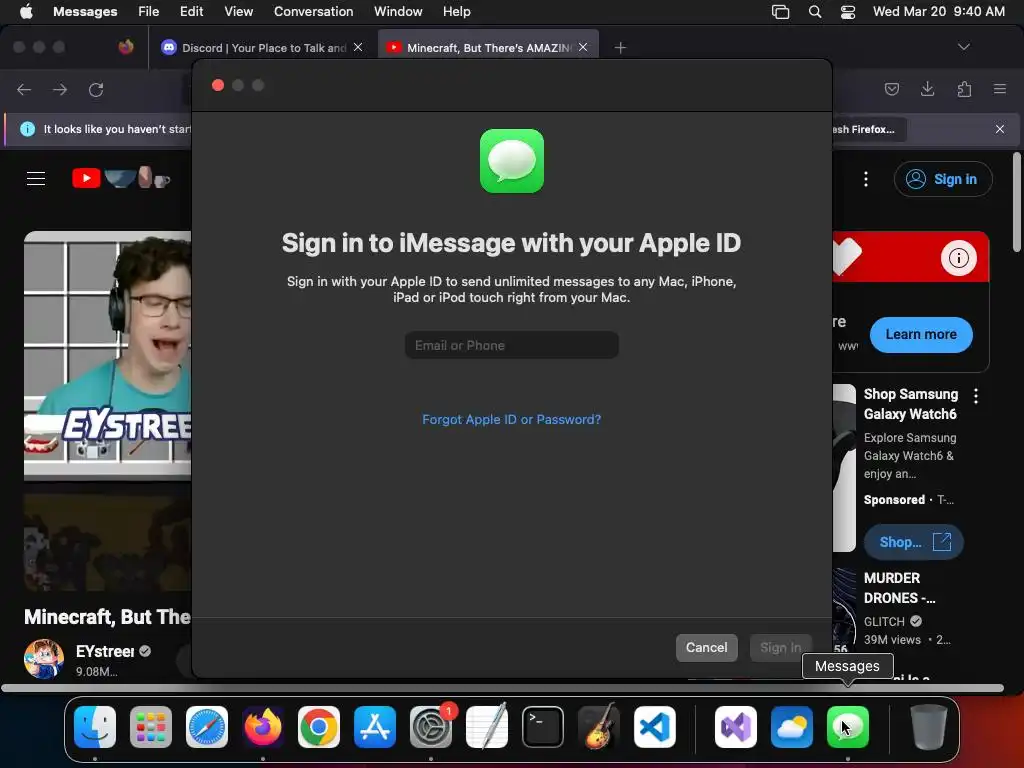This screenshot has width=1024, height=768.
Task: Close the Discord tab
Action: 358,47
